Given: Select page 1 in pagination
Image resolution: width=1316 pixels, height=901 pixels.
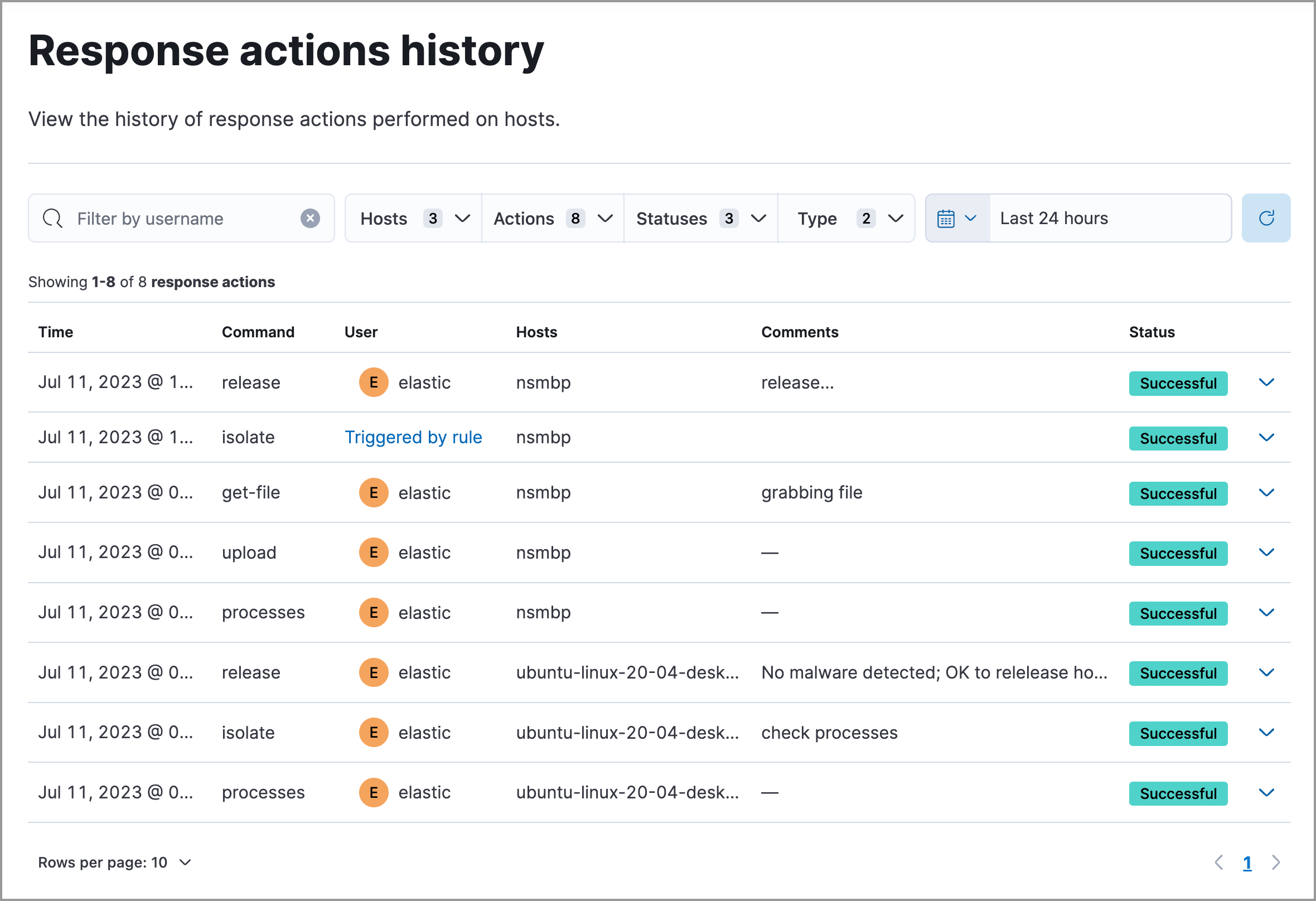Looking at the screenshot, I should coord(1248,862).
